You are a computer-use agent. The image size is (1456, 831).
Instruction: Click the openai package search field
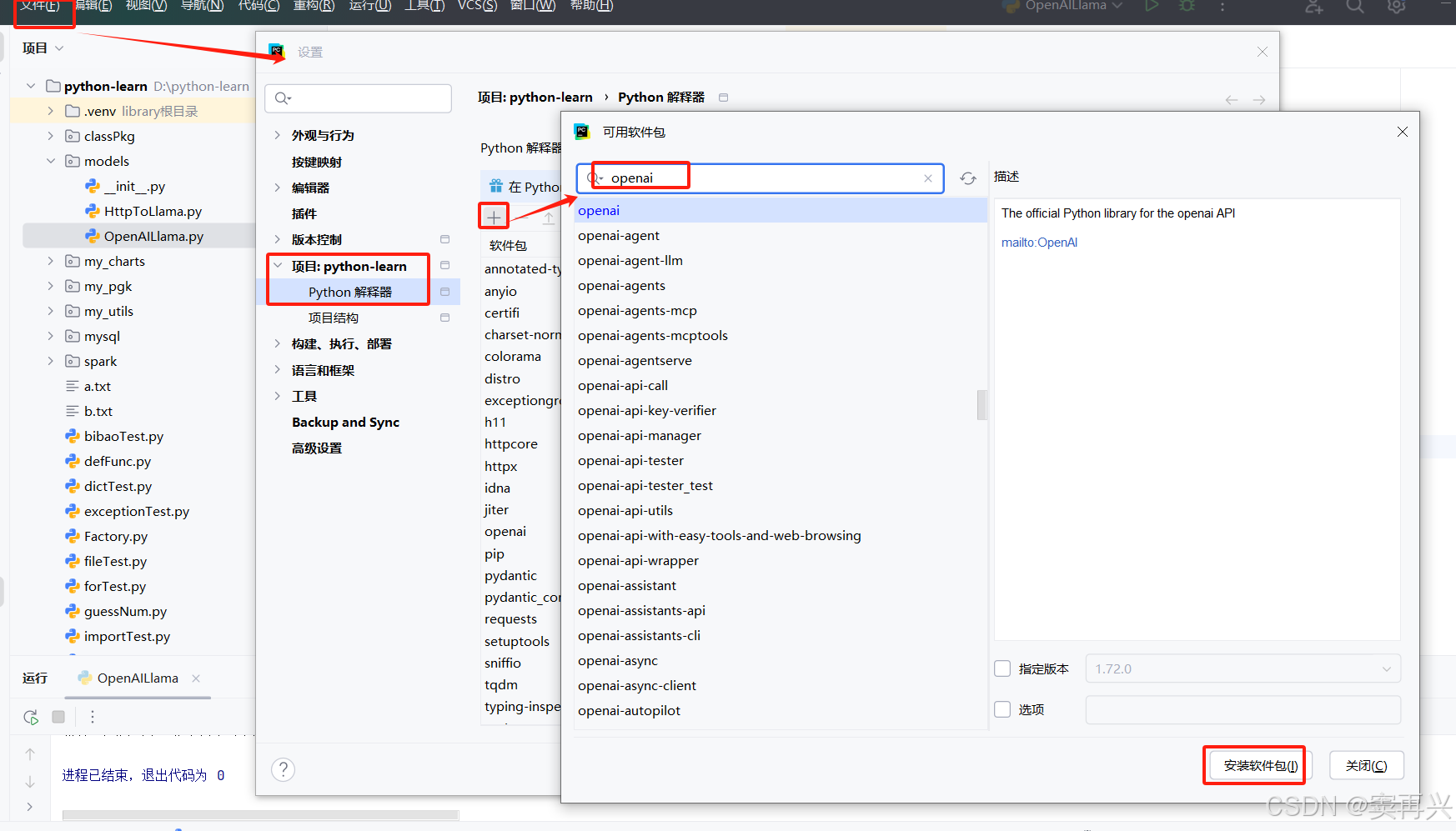point(760,178)
